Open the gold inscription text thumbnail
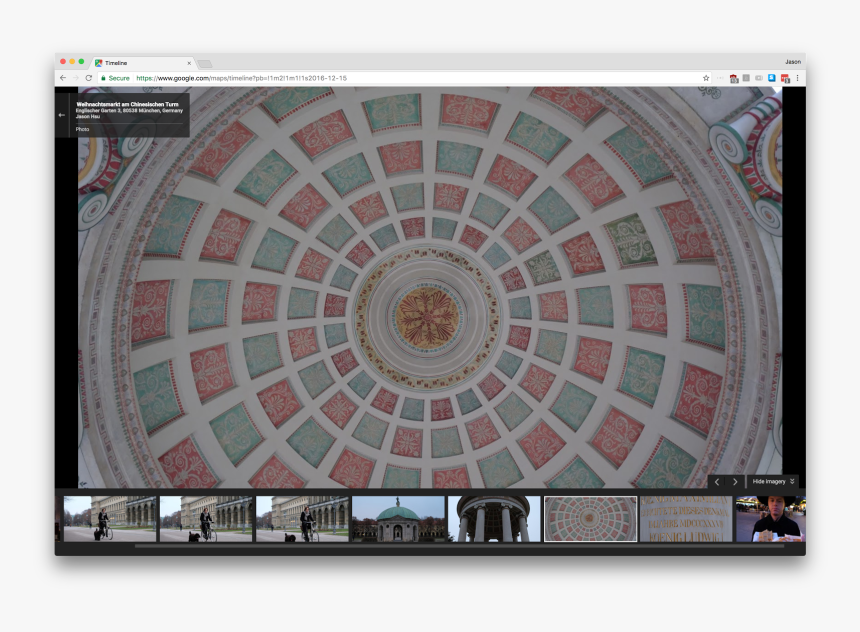Screen dimensions: 860x632 pos(686,518)
